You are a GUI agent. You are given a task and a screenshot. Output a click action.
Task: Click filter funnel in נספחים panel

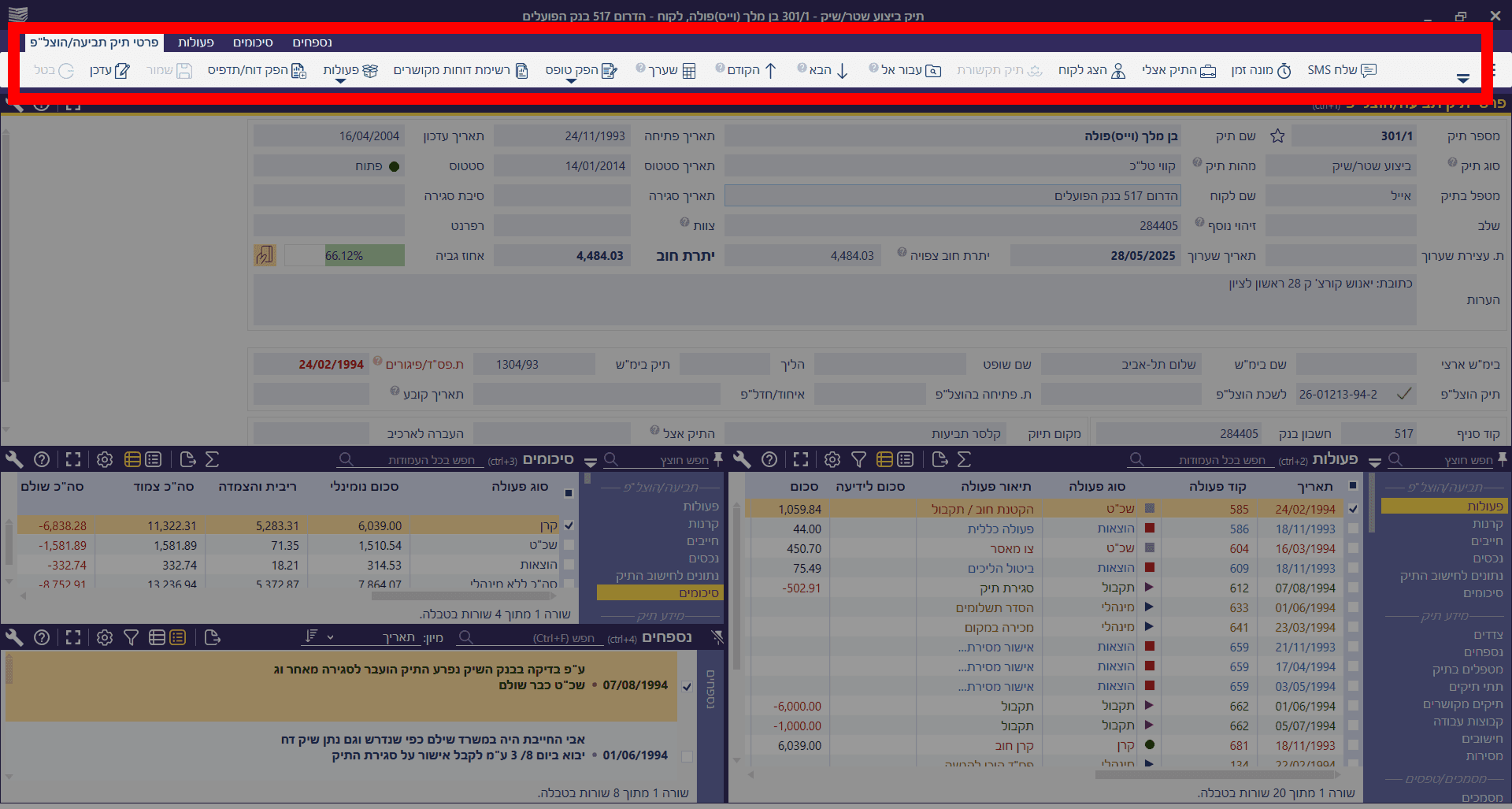pos(131,637)
